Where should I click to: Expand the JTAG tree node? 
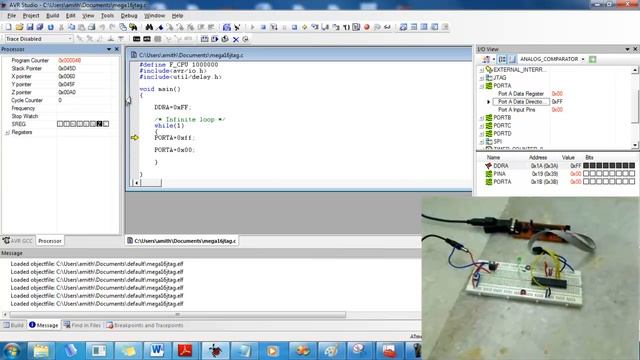[482, 78]
